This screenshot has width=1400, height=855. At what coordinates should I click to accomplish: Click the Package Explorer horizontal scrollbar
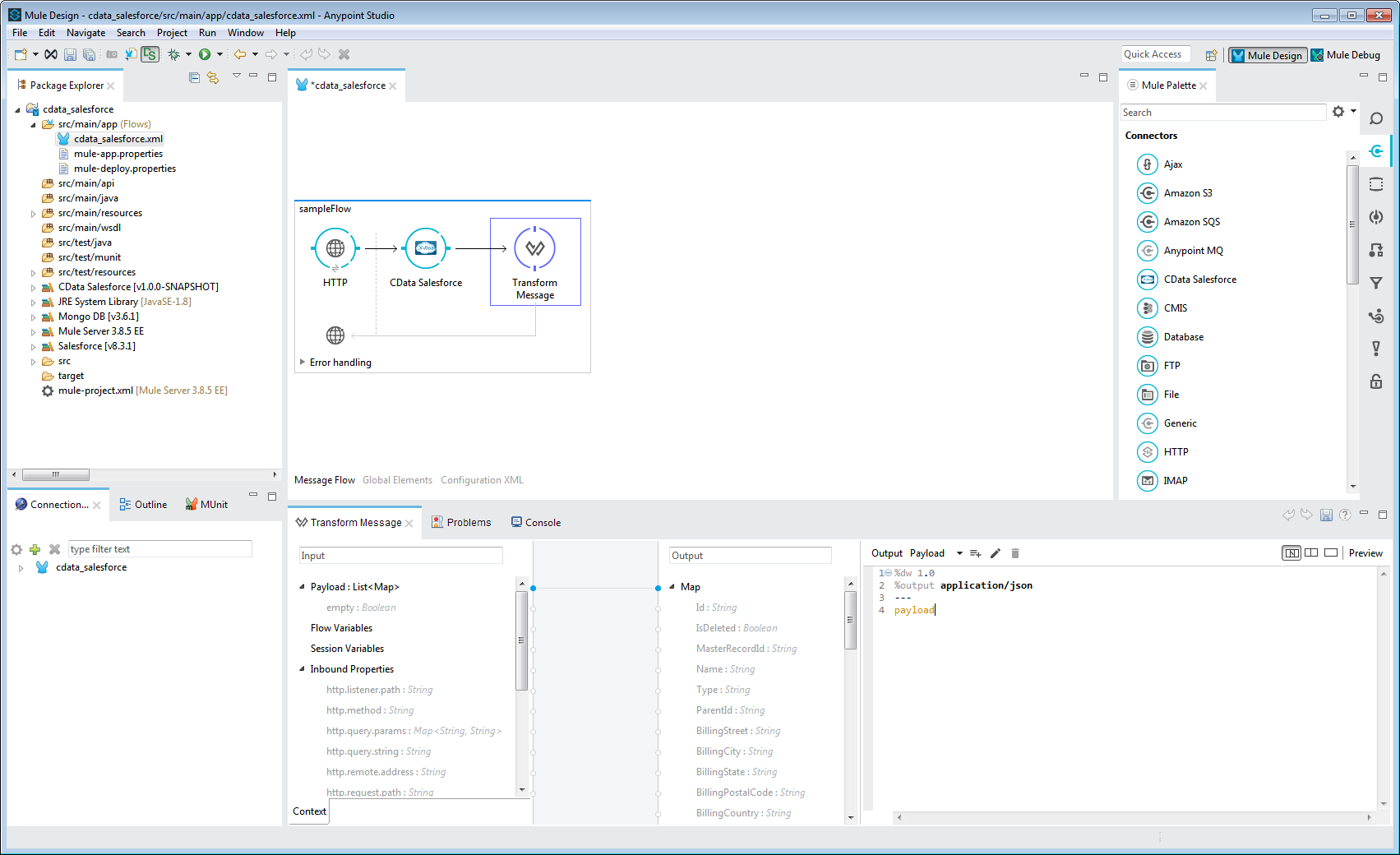pyautogui.click(x=56, y=475)
